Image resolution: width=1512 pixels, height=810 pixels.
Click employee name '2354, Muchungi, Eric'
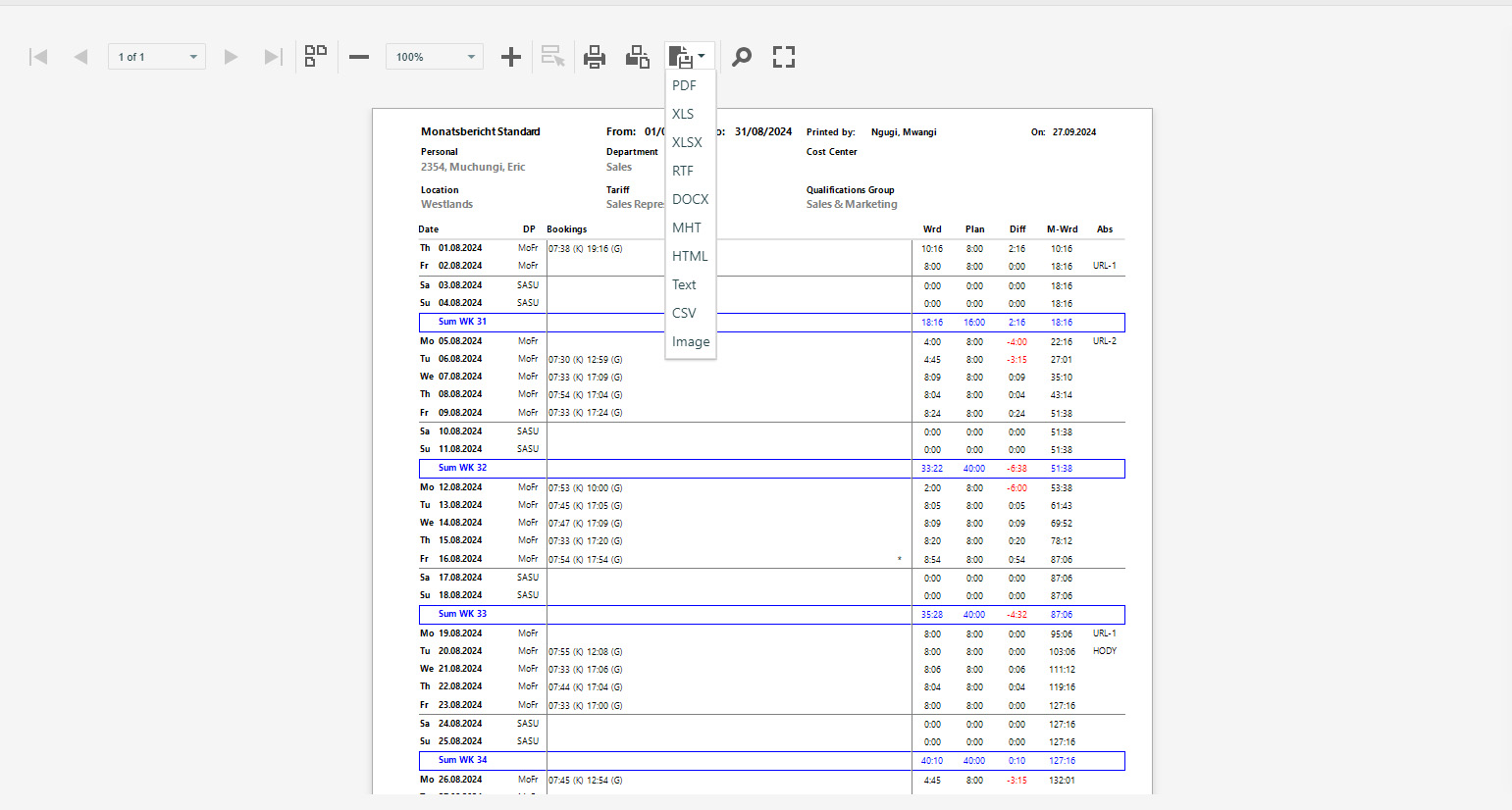pos(473,167)
